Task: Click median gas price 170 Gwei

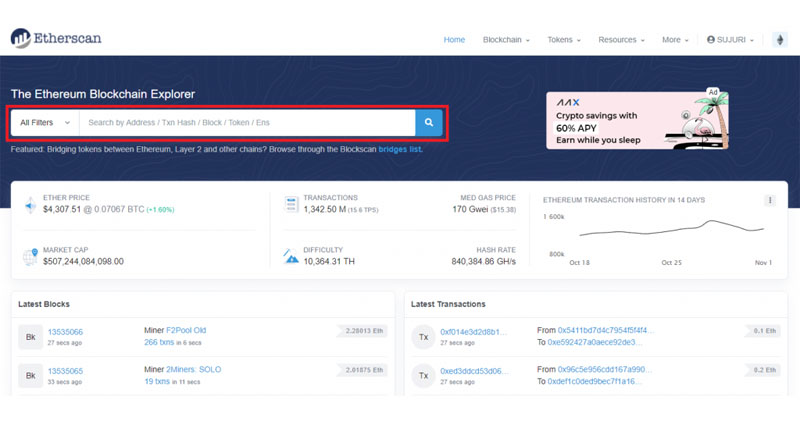Action: (470, 209)
